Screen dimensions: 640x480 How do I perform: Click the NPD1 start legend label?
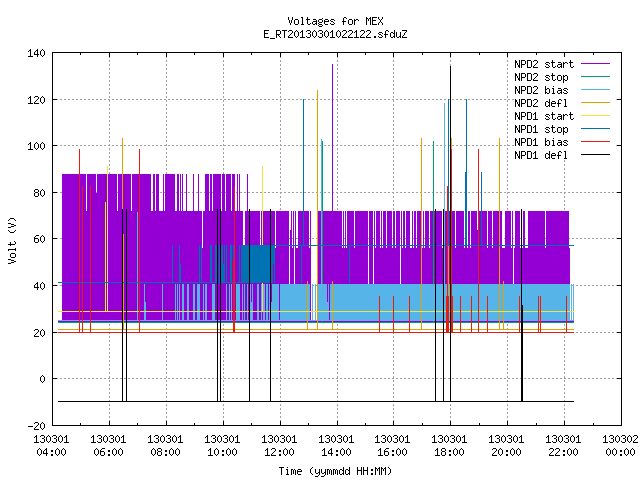[x=544, y=116]
